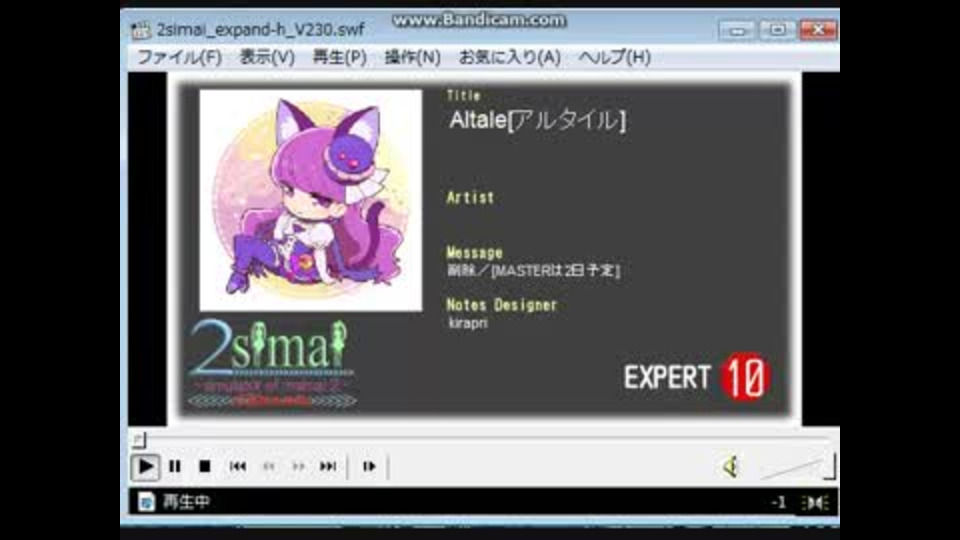Click the -1 value in status bar
This screenshot has width=960, height=540.
(x=779, y=503)
